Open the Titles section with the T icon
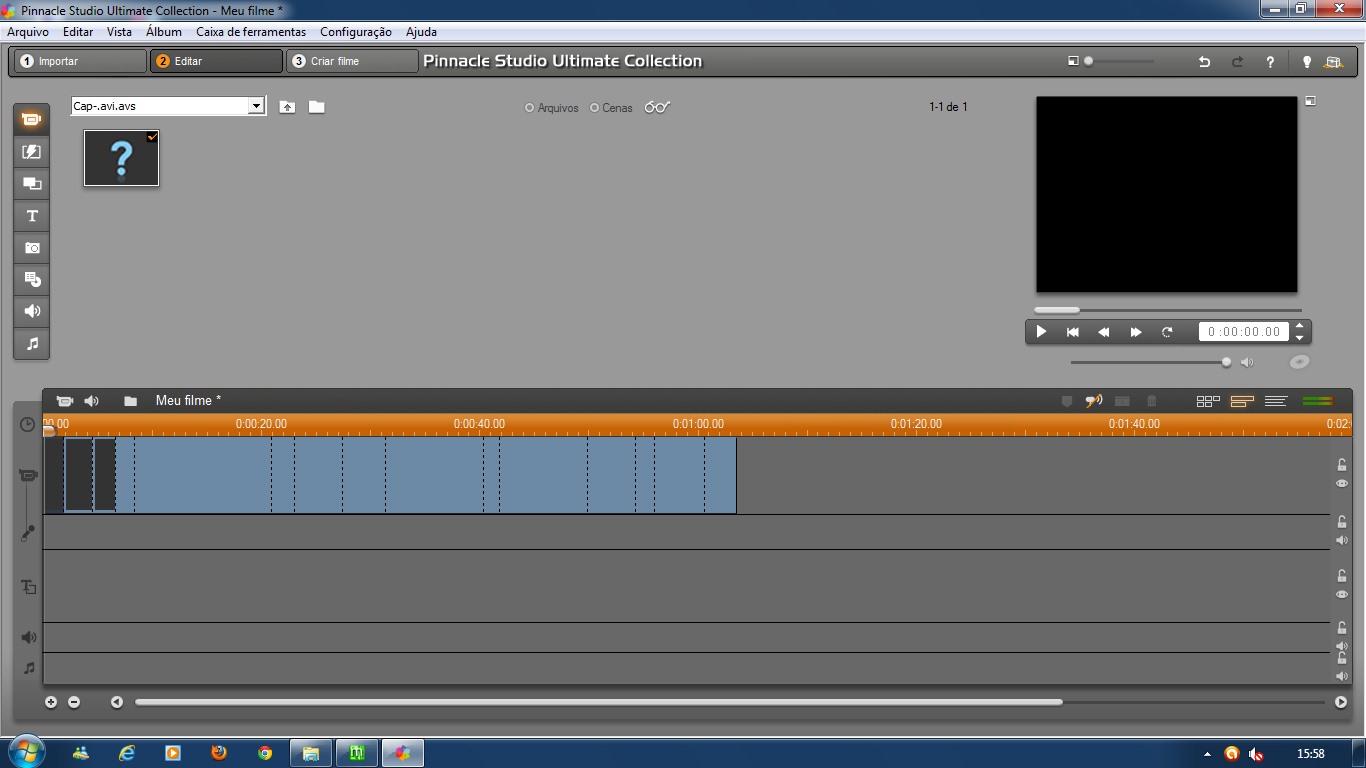Image resolution: width=1366 pixels, height=768 pixels. tap(32, 215)
